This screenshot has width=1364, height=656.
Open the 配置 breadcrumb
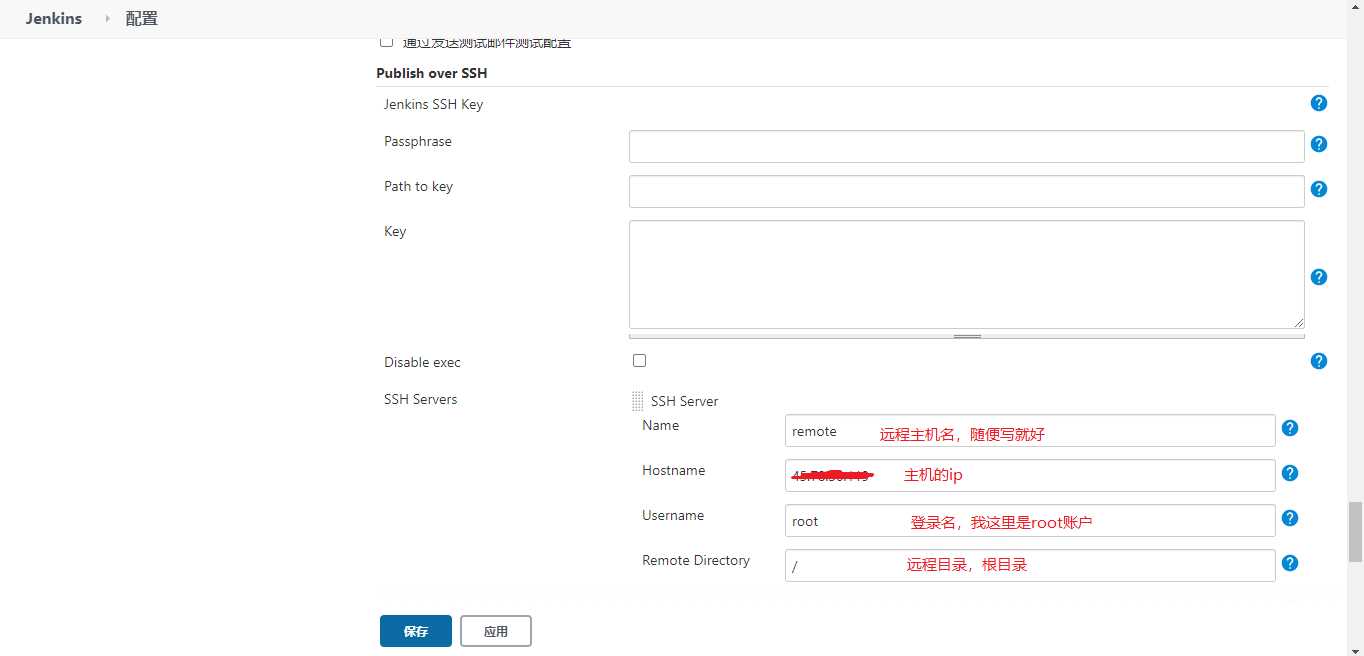[142, 18]
